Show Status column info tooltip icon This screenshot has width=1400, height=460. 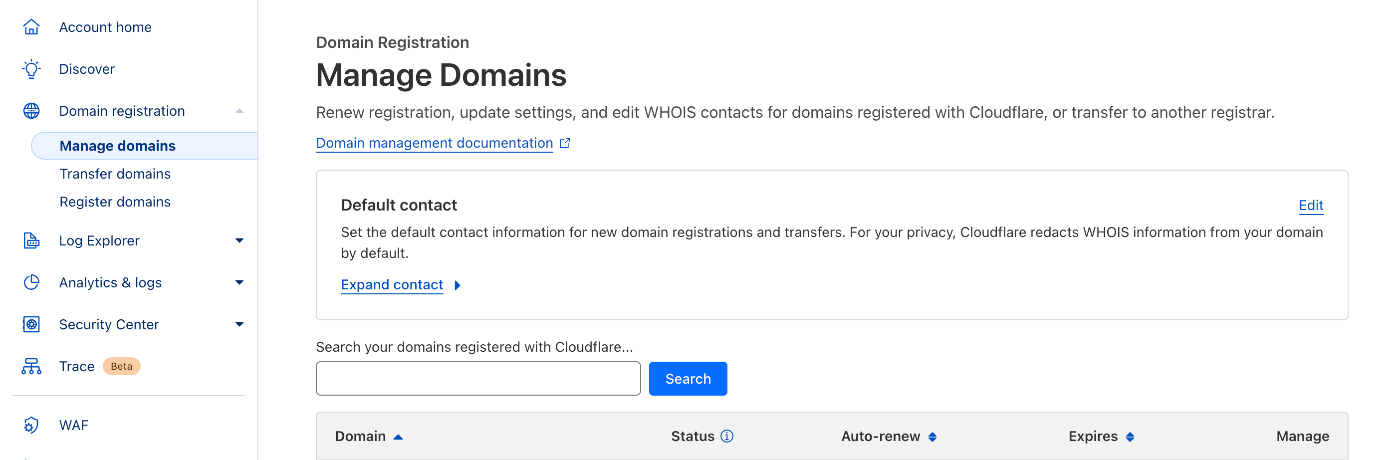pos(727,436)
